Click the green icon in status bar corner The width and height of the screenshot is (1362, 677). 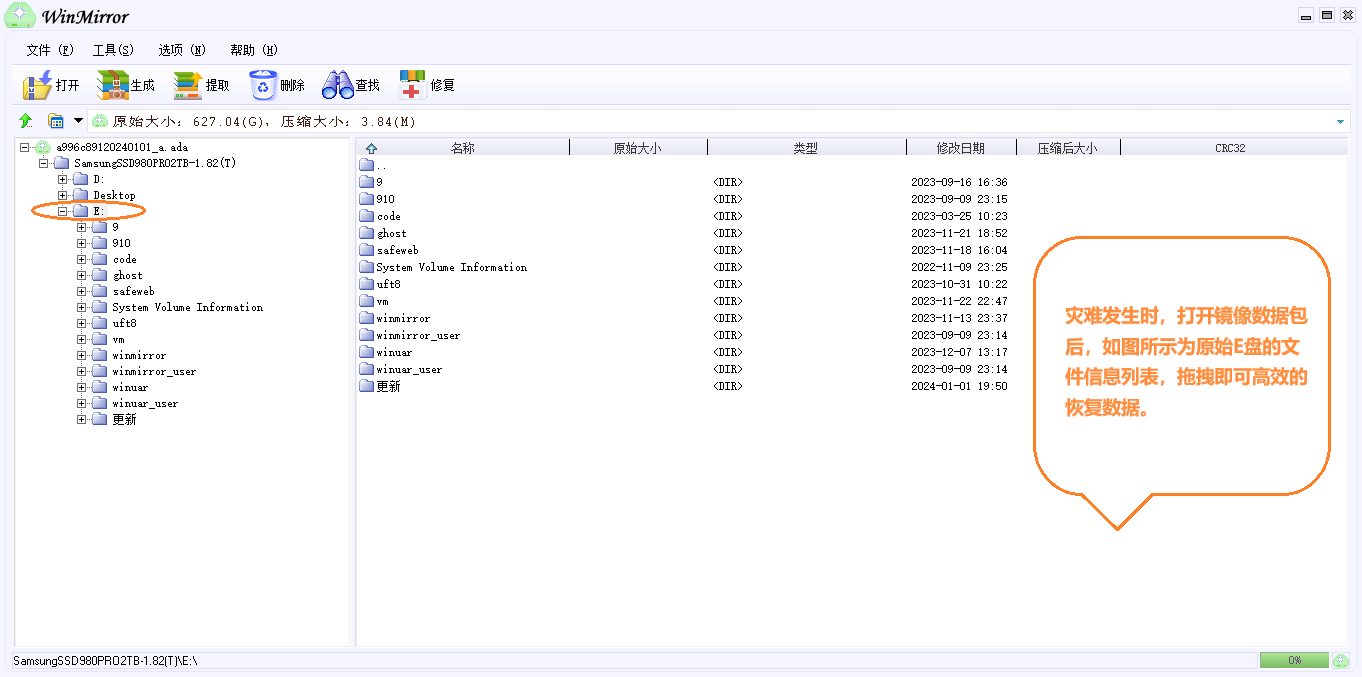[x=1341, y=661]
